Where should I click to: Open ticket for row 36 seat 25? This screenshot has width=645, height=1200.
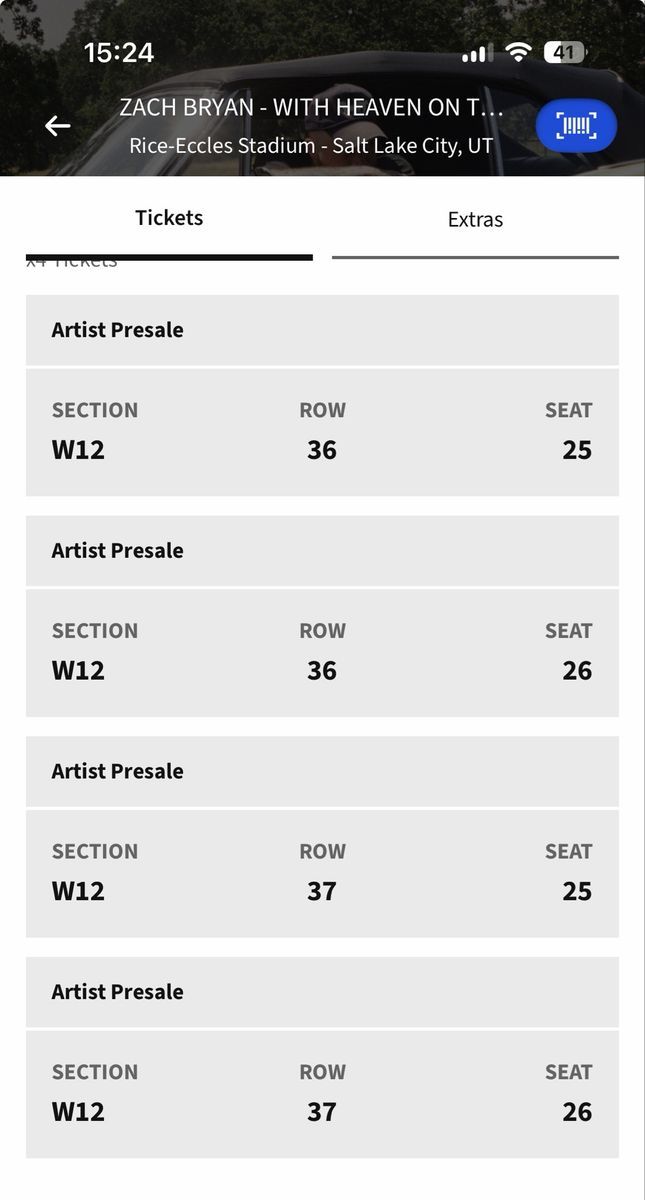(322, 432)
